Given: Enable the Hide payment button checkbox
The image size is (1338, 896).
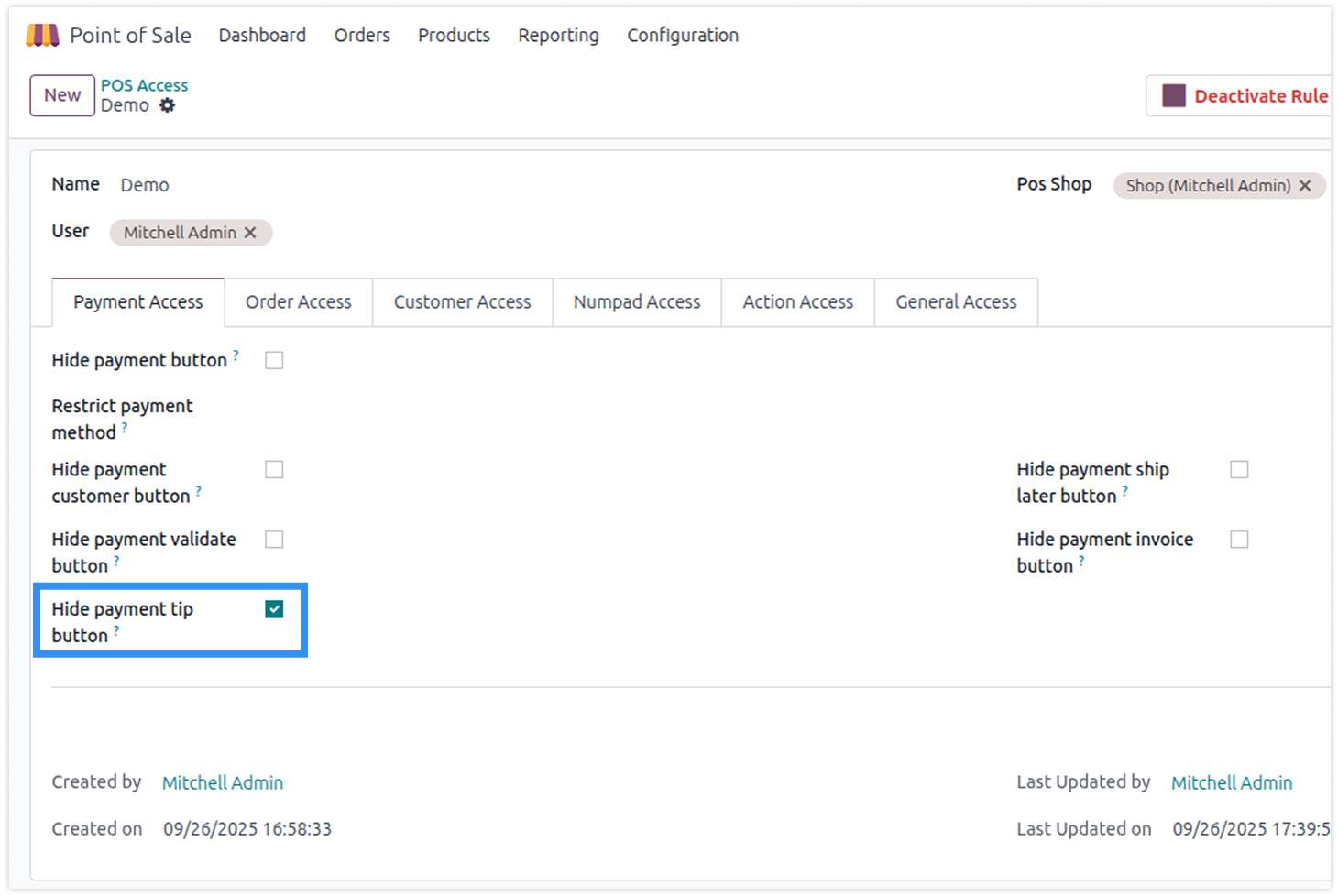Looking at the screenshot, I should [x=274, y=360].
